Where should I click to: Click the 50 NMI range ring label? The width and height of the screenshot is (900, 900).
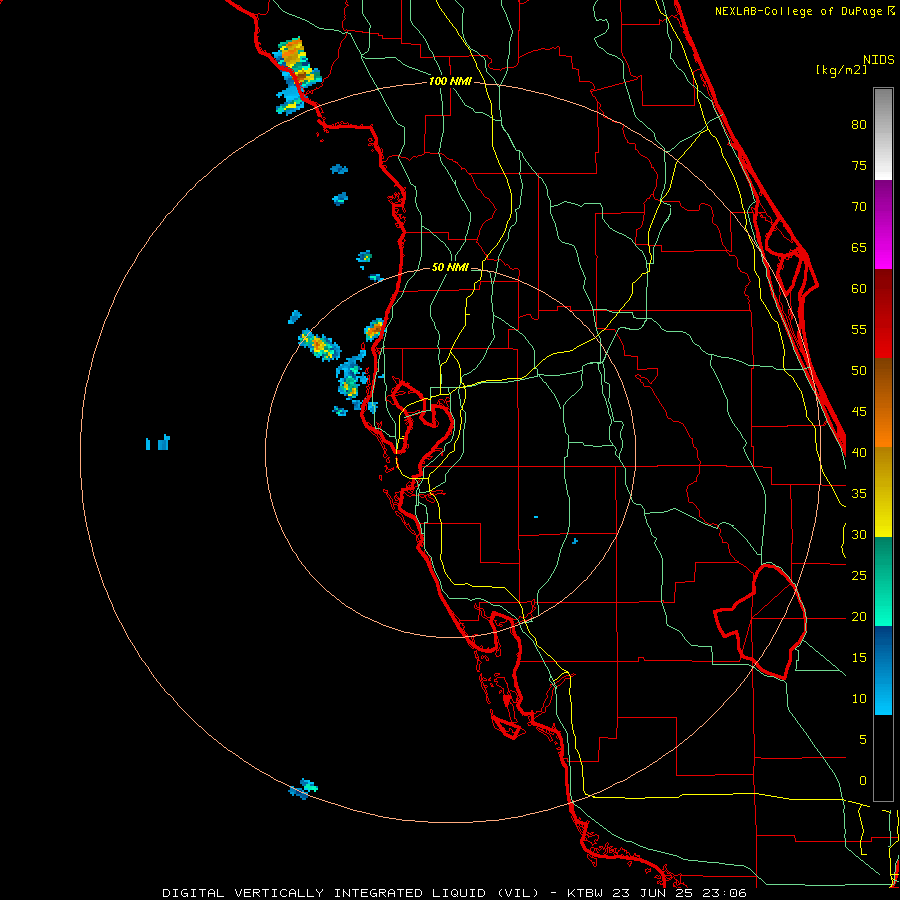449,267
